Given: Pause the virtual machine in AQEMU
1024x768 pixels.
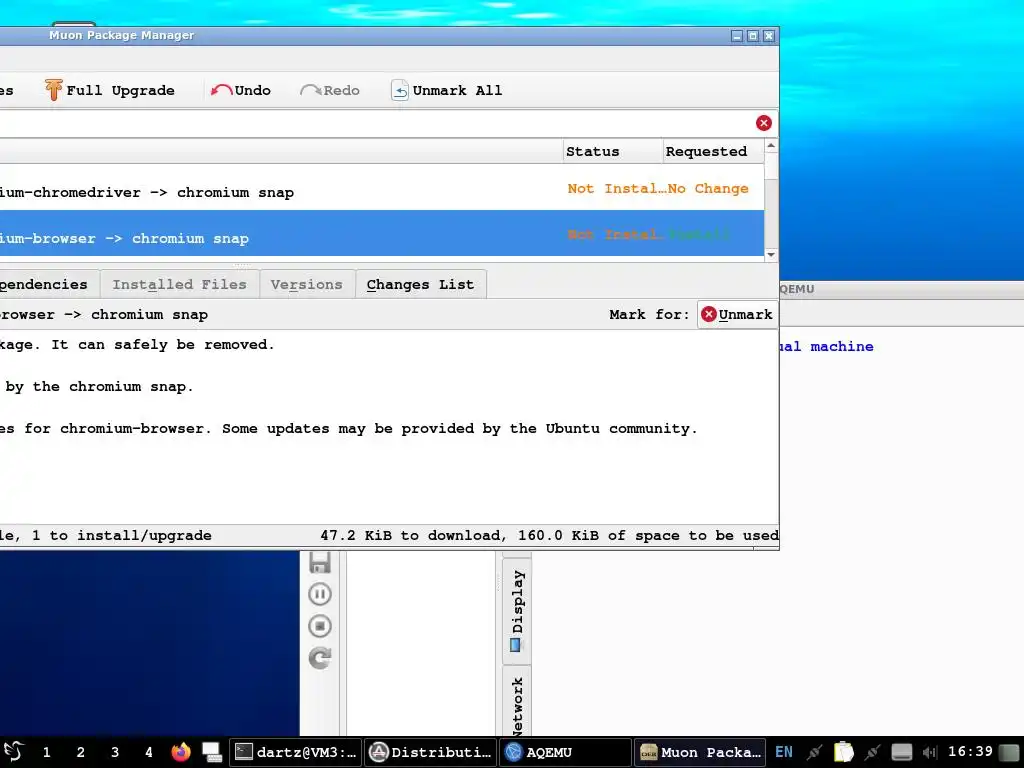Looking at the screenshot, I should coord(320,594).
